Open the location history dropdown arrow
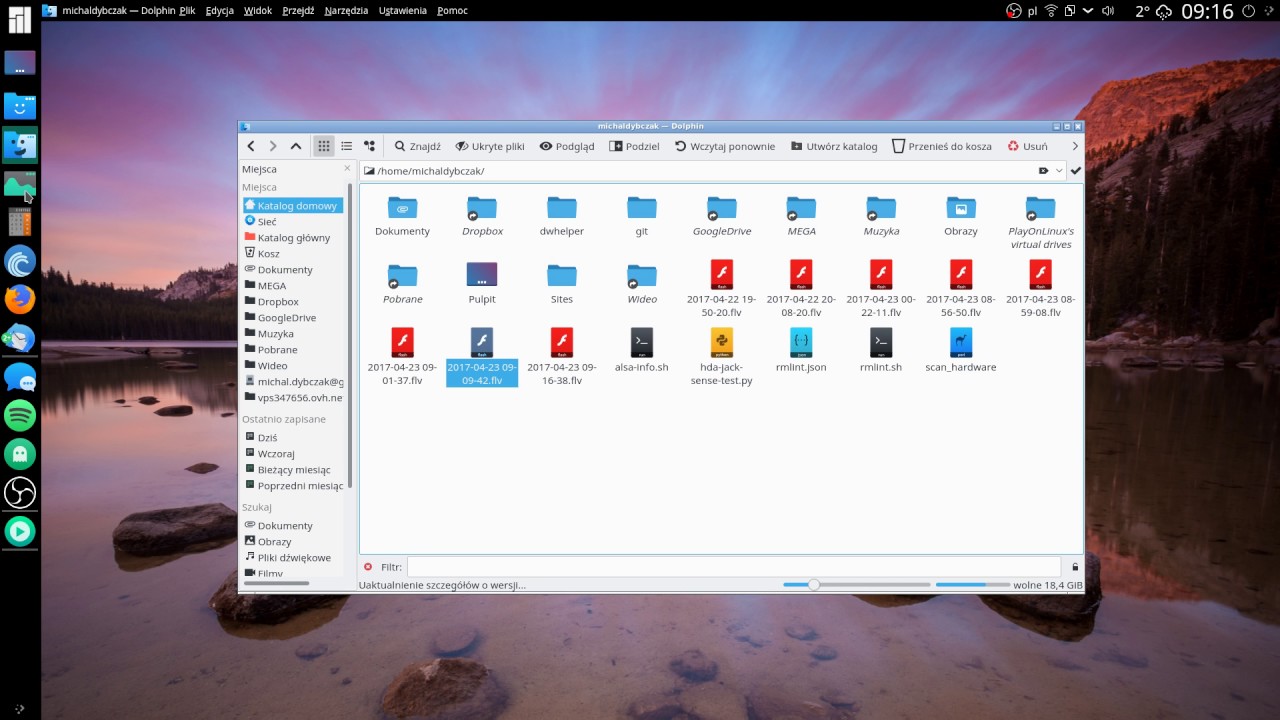Image resolution: width=1280 pixels, height=720 pixels. pyautogui.click(x=1059, y=171)
